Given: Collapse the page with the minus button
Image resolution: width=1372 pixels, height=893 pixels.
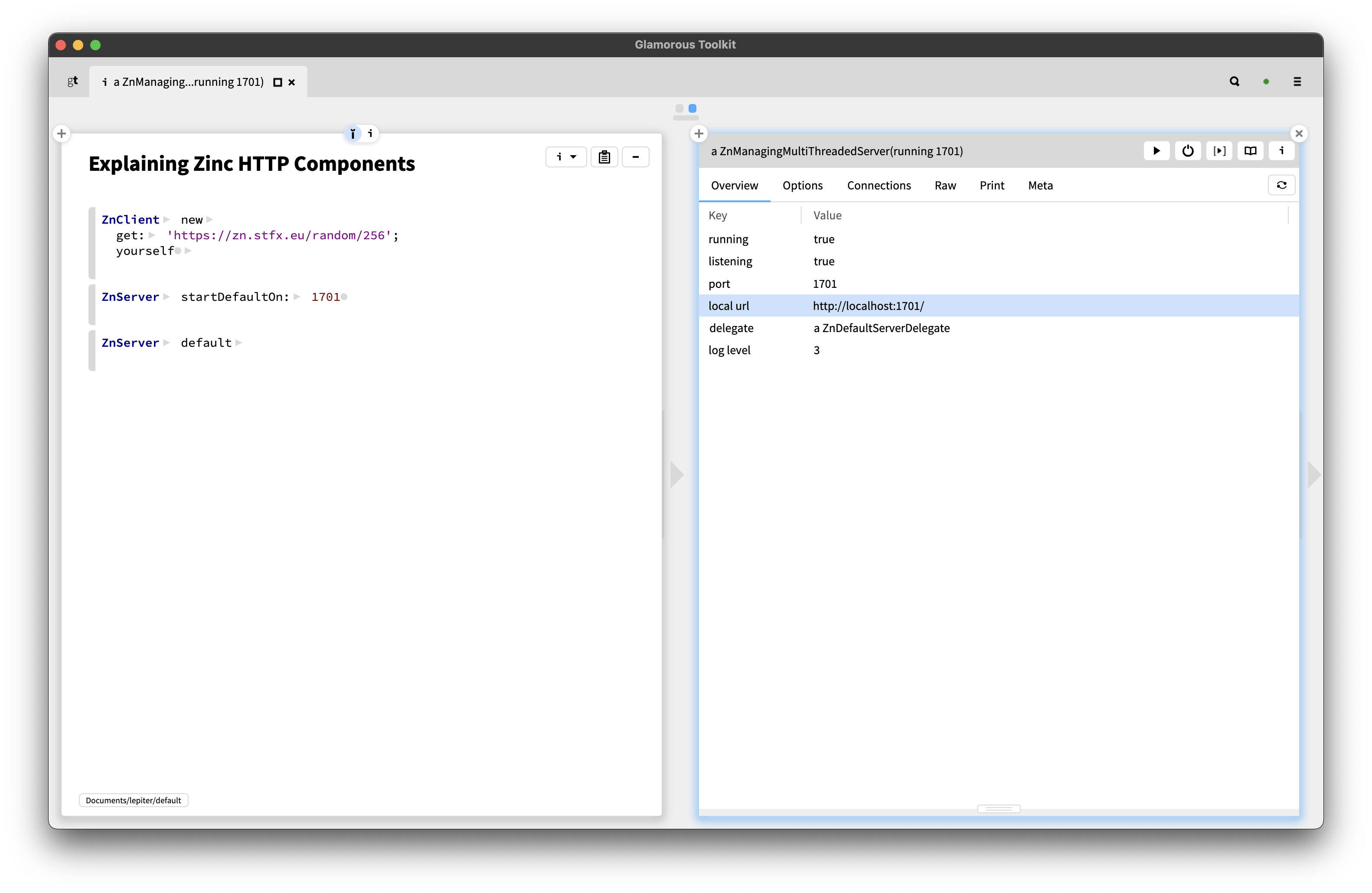Looking at the screenshot, I should pos(636,156).
